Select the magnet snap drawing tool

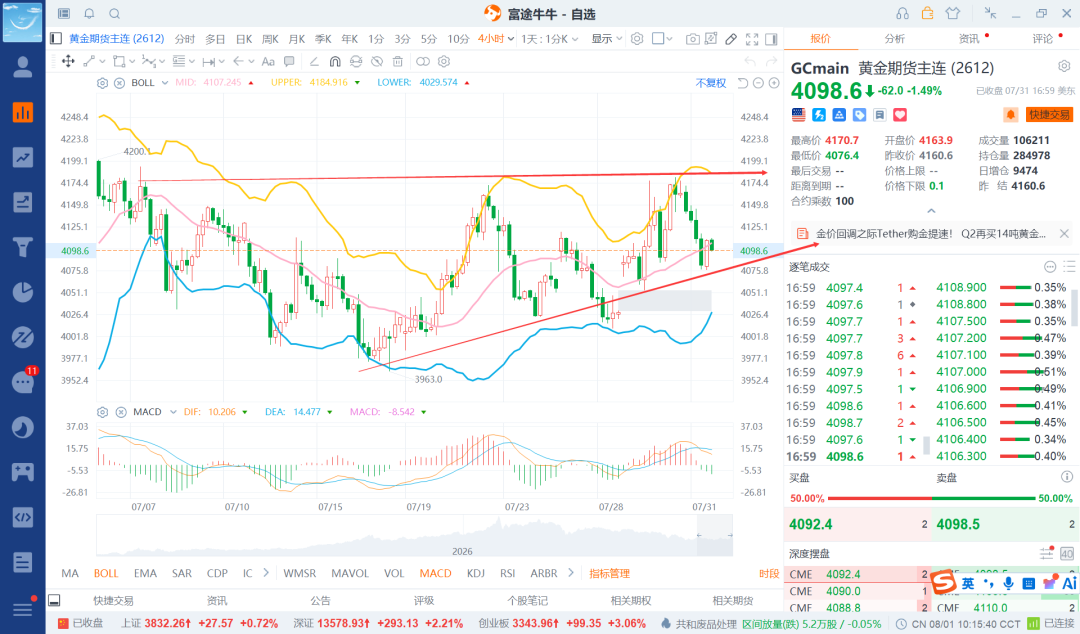point(335,61)
